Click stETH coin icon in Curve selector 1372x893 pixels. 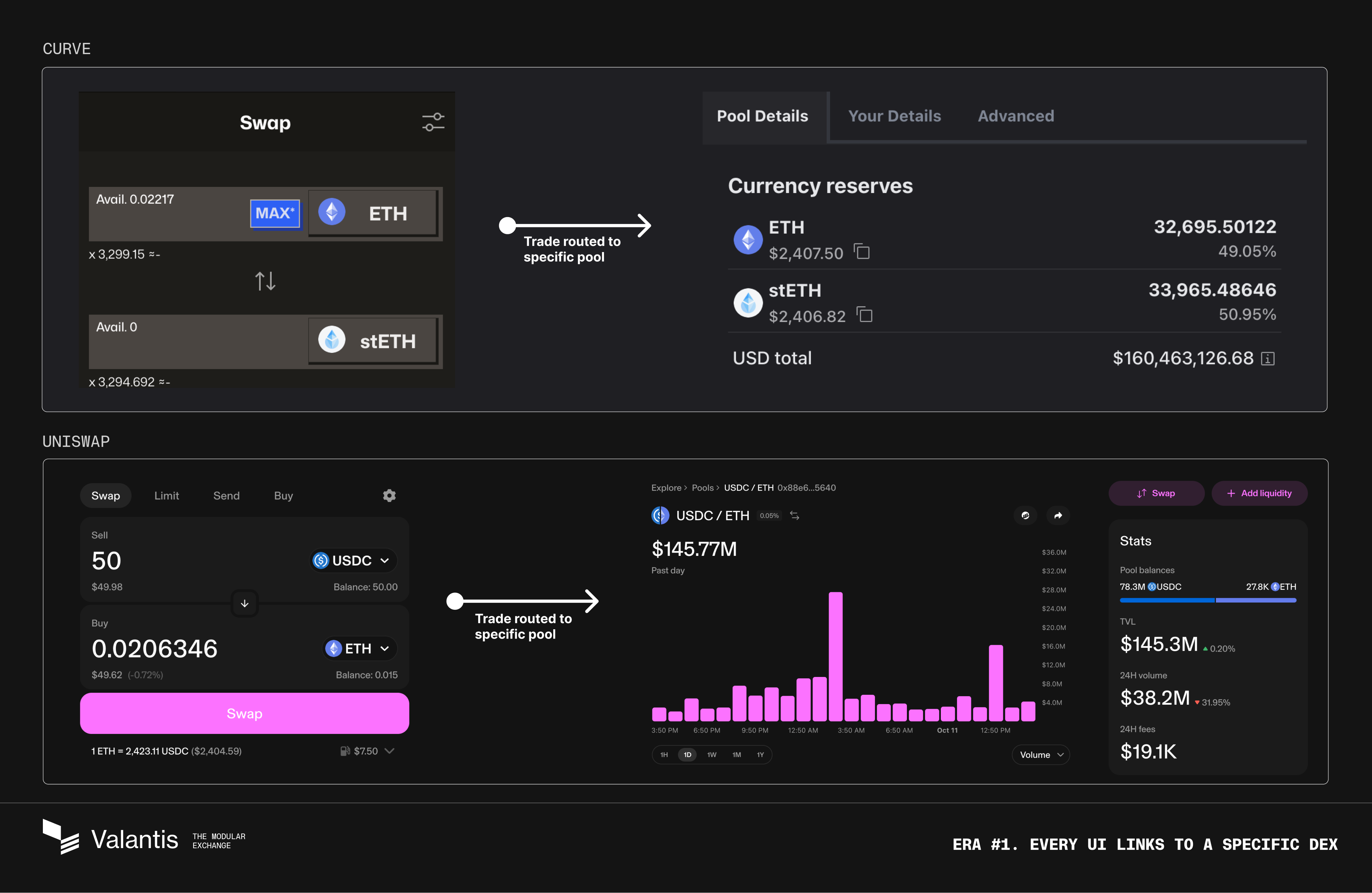tap(331, 340)
